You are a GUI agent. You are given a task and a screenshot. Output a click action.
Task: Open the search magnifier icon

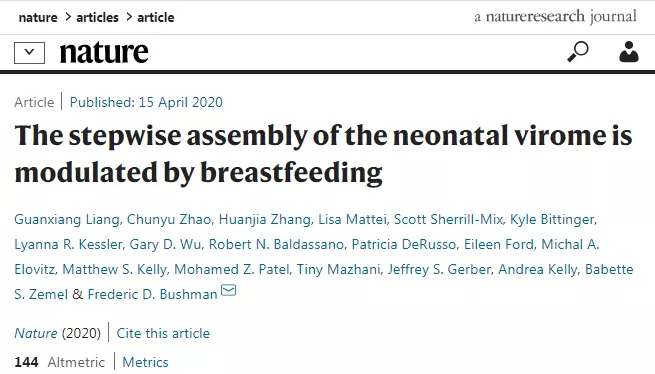[578, 52]
